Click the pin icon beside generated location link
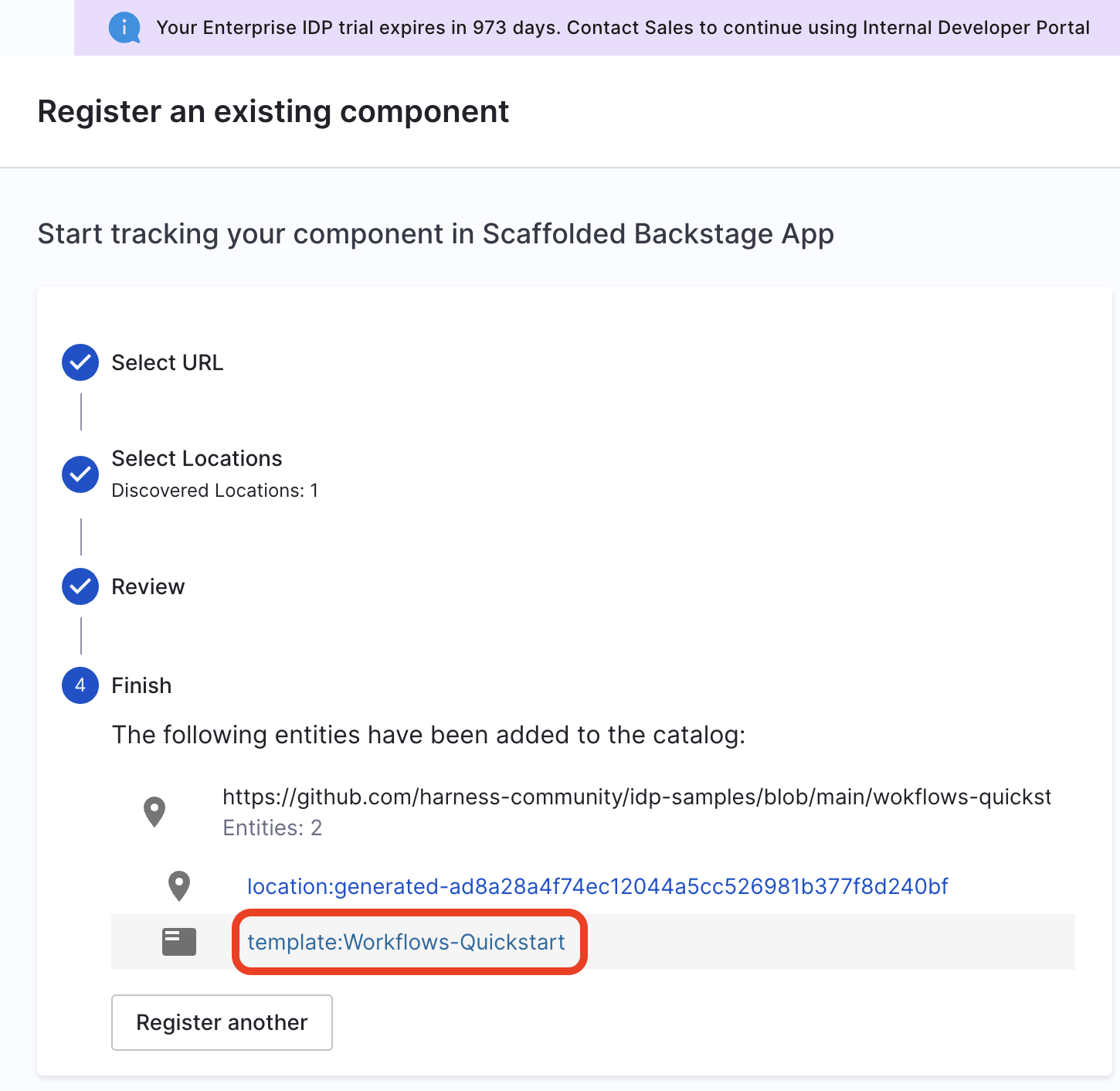This screenshot has height=1091, width=1120. [179, 886]
